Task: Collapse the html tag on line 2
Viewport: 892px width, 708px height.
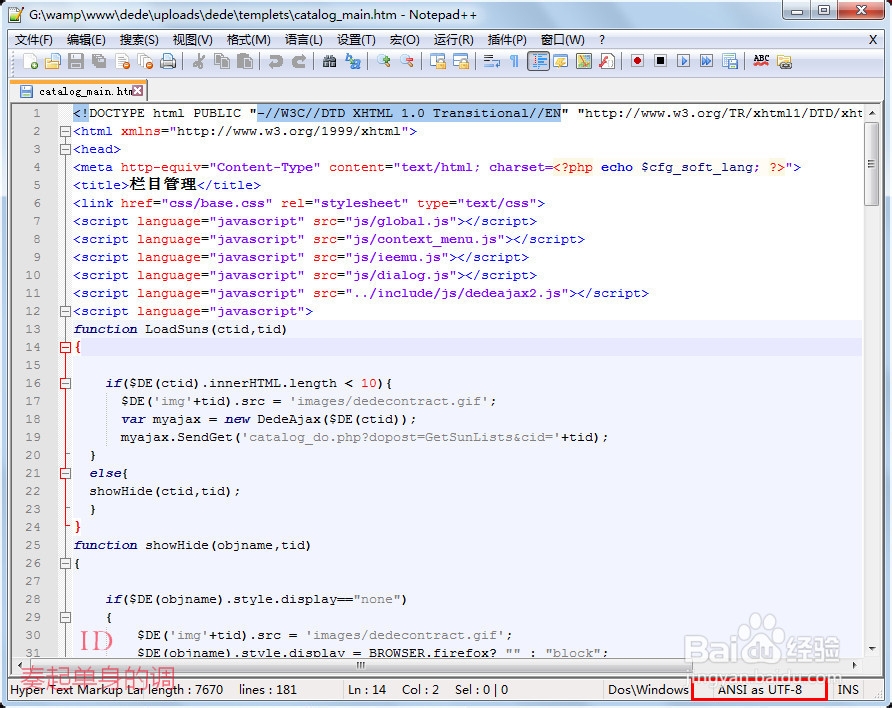Action: (65, 131)
